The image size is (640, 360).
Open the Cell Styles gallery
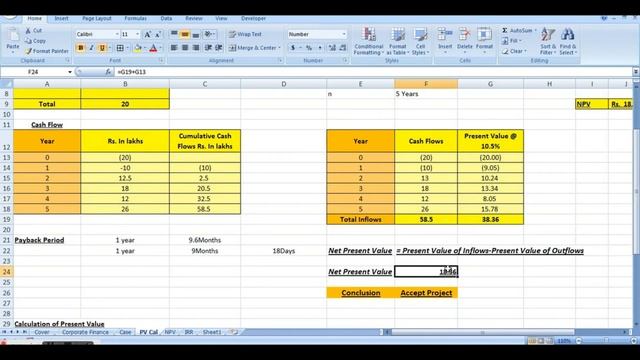420,41
